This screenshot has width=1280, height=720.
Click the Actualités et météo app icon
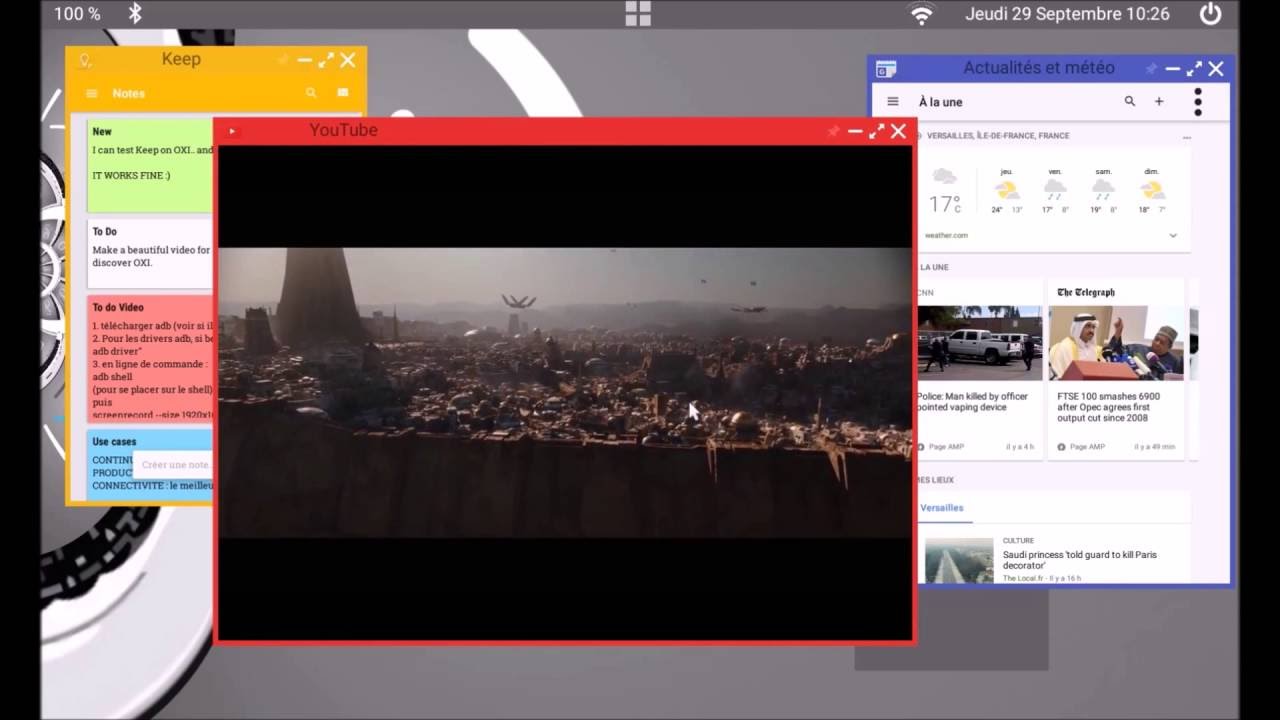pyautogui.click(x=886, y=69)
